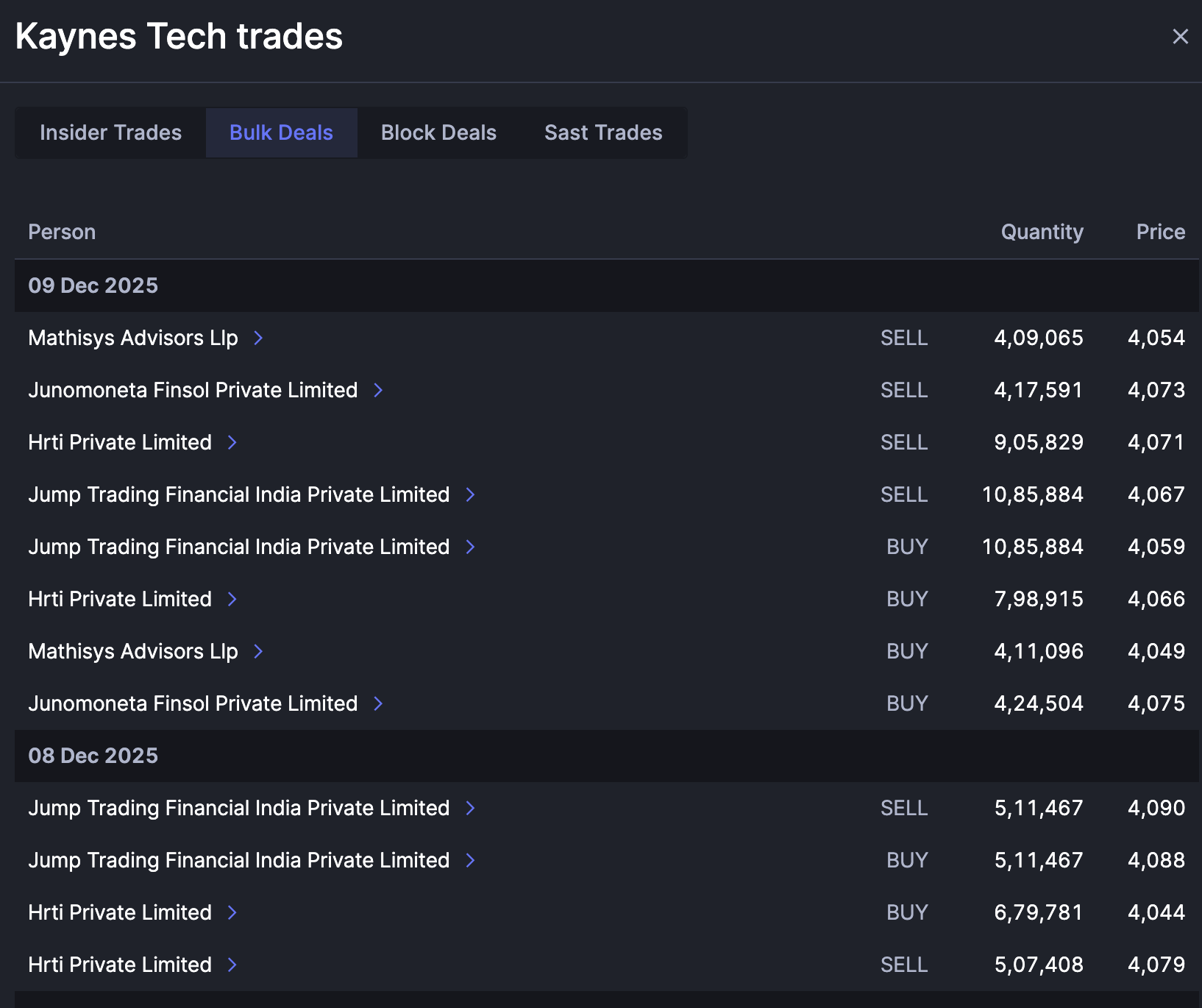Click the arrow next to Junomoneta Finsol SELL entry
Screen dimensions: 1202x1008
click(x=378, y=390)
